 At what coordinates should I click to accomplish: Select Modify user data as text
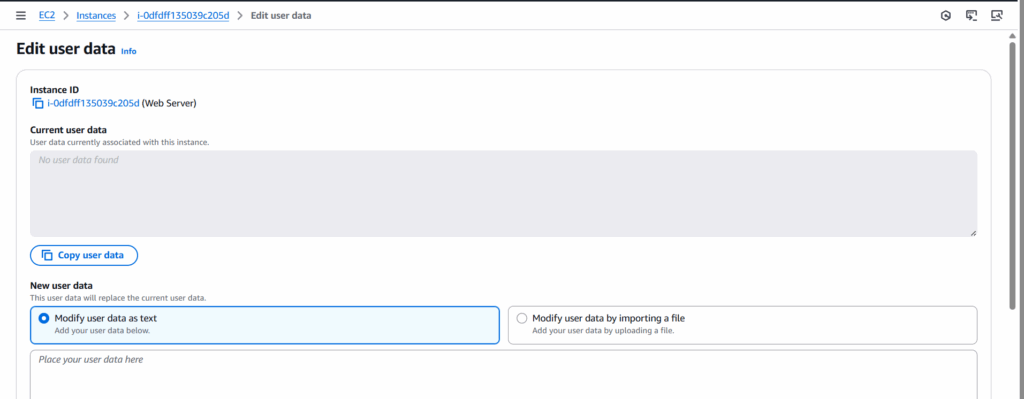264,325
